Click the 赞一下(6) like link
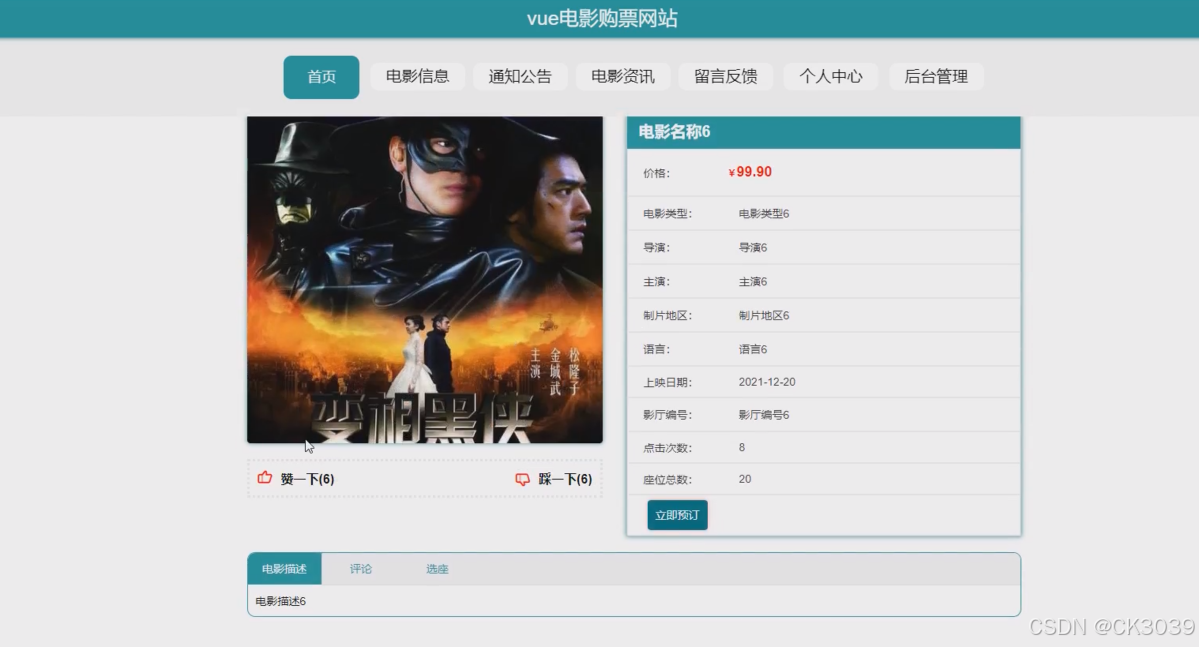Image resolution: width=1199 pixels, height=647 pixels. pos(307,479)
